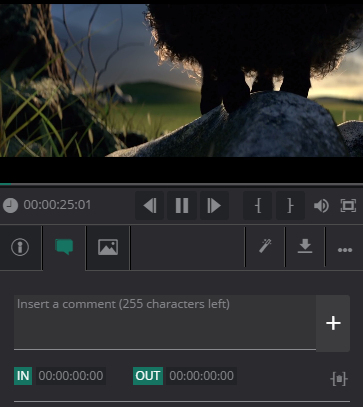363x407 pixels.
Task: Click the video preview frame
Action: pyautogui.click(x=181, y=80)
